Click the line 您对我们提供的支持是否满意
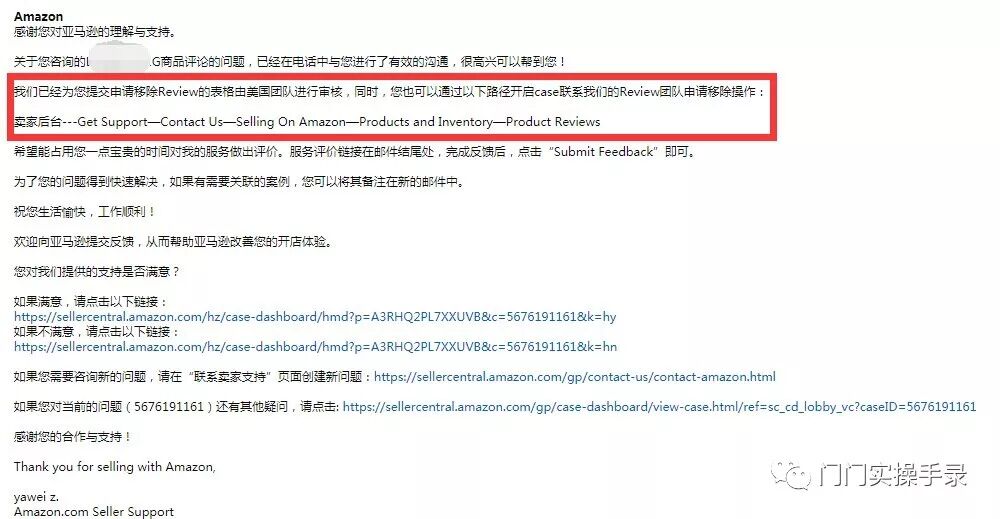Screen dimensions: 1000x519 97,272
